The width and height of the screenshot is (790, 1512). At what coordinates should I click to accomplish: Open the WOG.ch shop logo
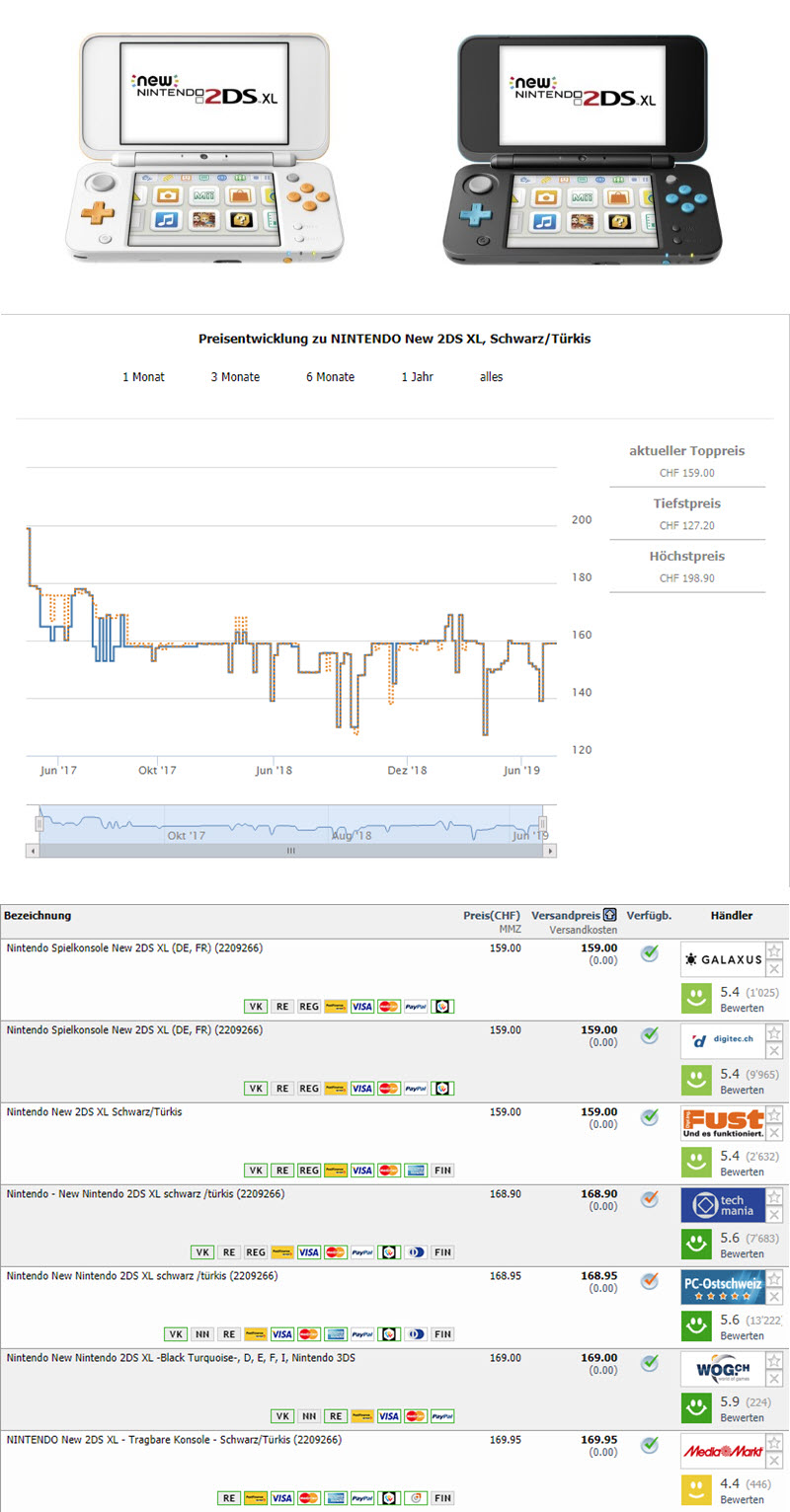[722, 1369]
